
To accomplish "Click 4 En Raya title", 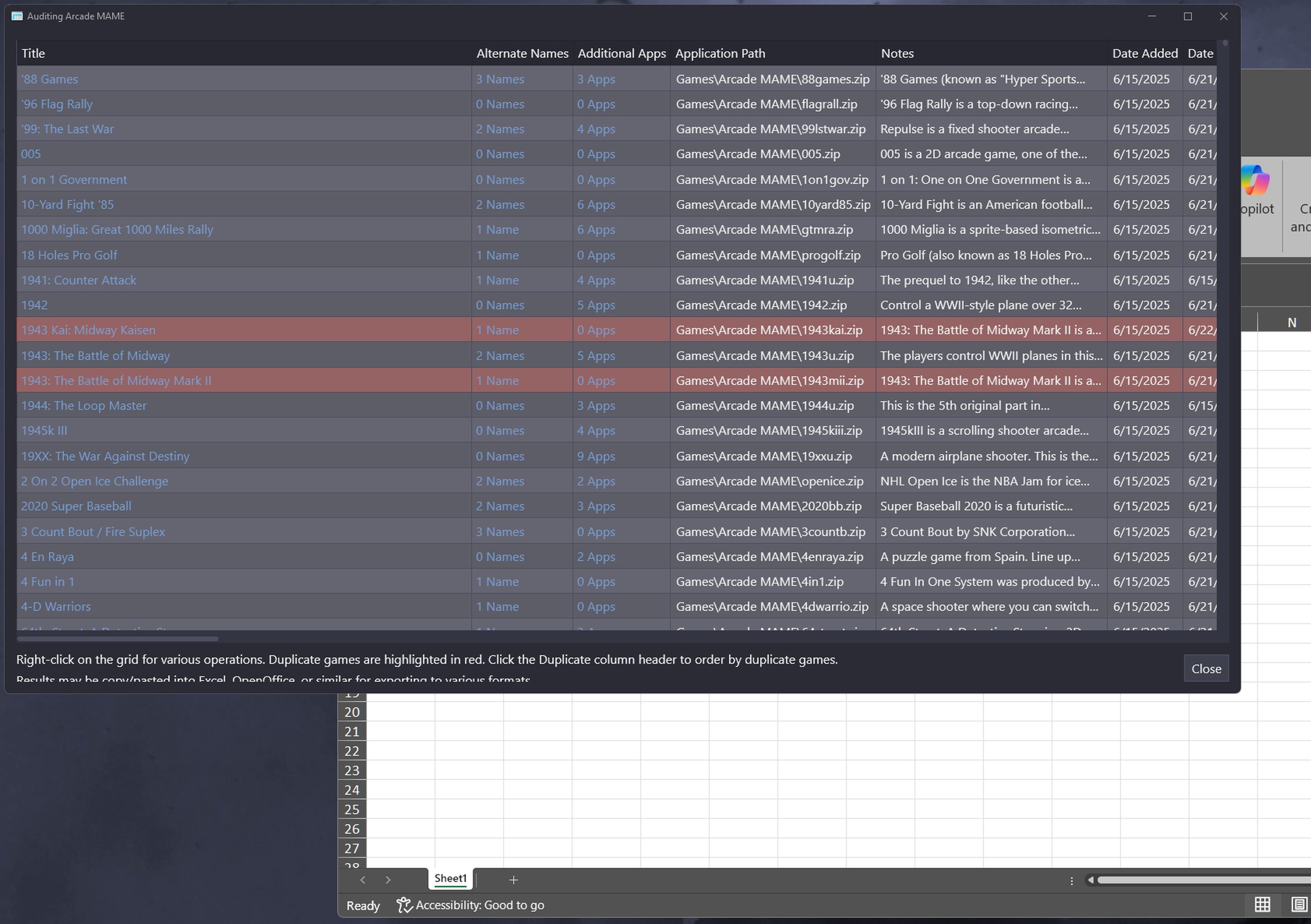I will pyautogui.click(x=47, y=557).
